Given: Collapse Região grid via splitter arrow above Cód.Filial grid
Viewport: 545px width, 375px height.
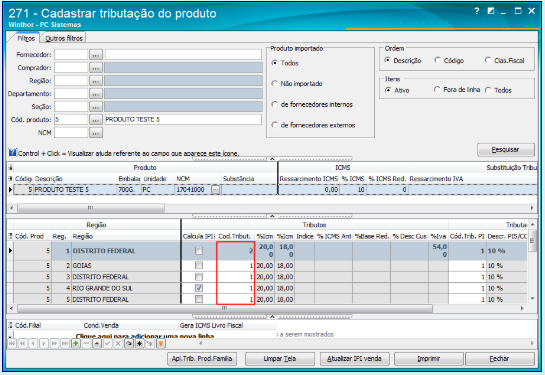Looking at the screenshot, I should [272, 316].
